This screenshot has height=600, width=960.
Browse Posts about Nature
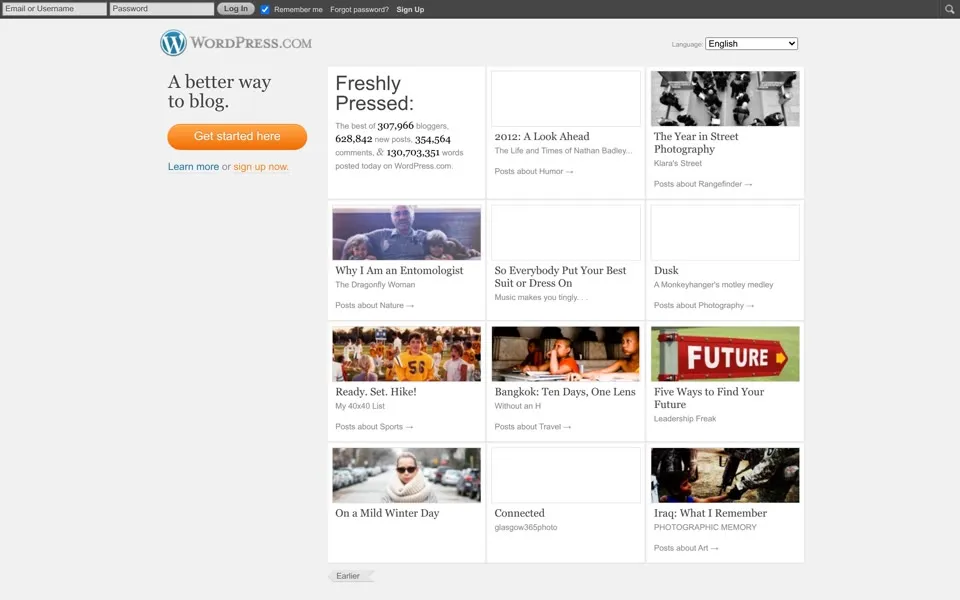pyautogui.click(x=374, y=305)
